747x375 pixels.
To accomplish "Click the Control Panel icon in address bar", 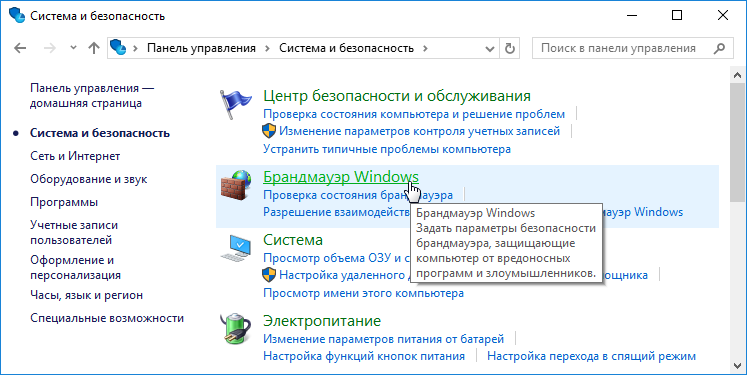I will point(118,47).
